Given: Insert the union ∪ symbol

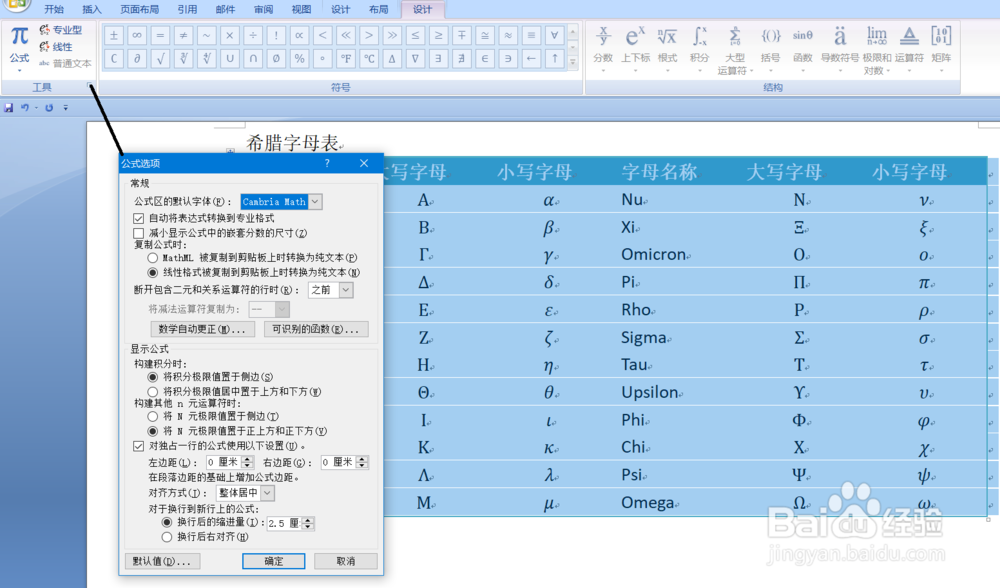Looking at the screenshot, I should tap(230, 59).
